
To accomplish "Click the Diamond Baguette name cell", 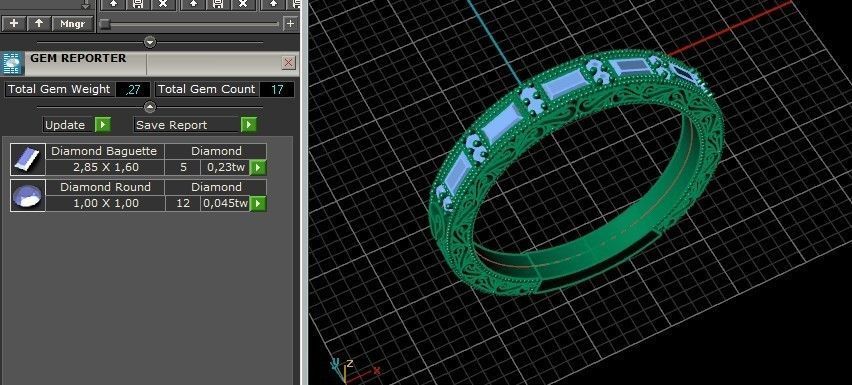I will [x=104, y=152].
